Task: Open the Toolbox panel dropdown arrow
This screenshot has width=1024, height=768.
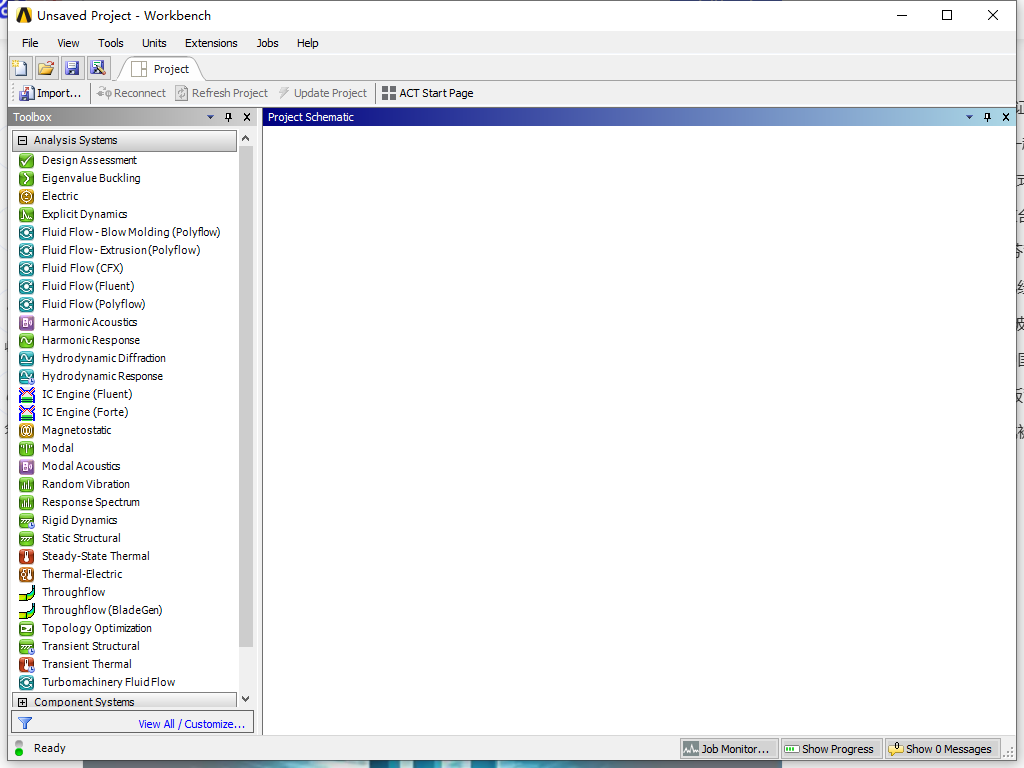Action: pyautogui.click(x=210, y=117)
